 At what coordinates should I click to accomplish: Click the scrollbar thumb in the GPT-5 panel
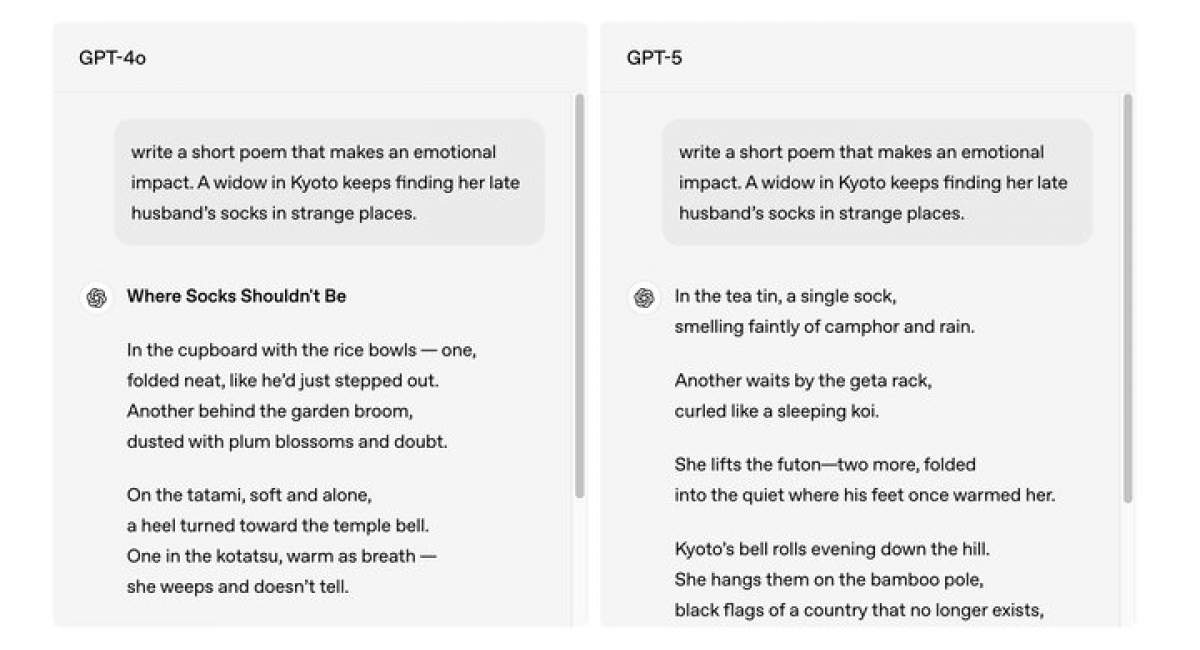tap(1128, 297)
